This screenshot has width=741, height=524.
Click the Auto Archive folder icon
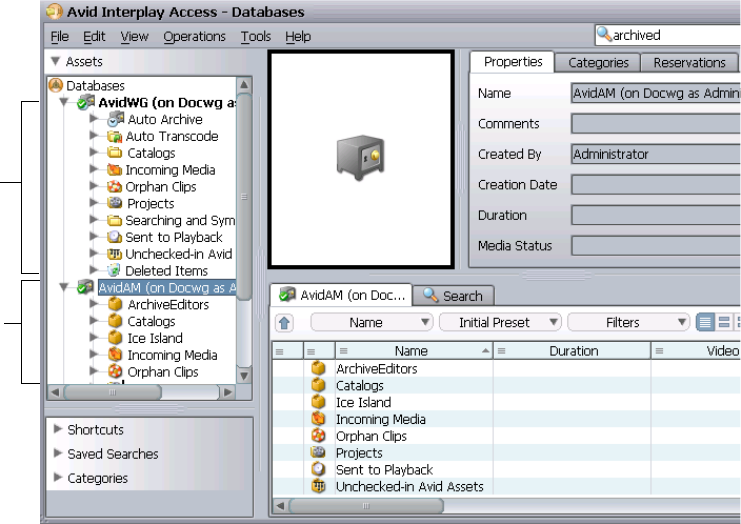click(115, 119)
